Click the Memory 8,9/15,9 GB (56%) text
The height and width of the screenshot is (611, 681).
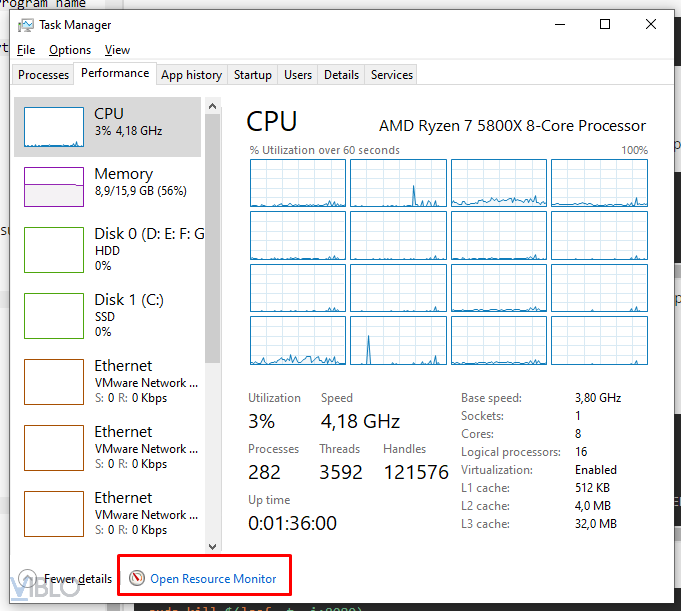(x=141, y=191)
